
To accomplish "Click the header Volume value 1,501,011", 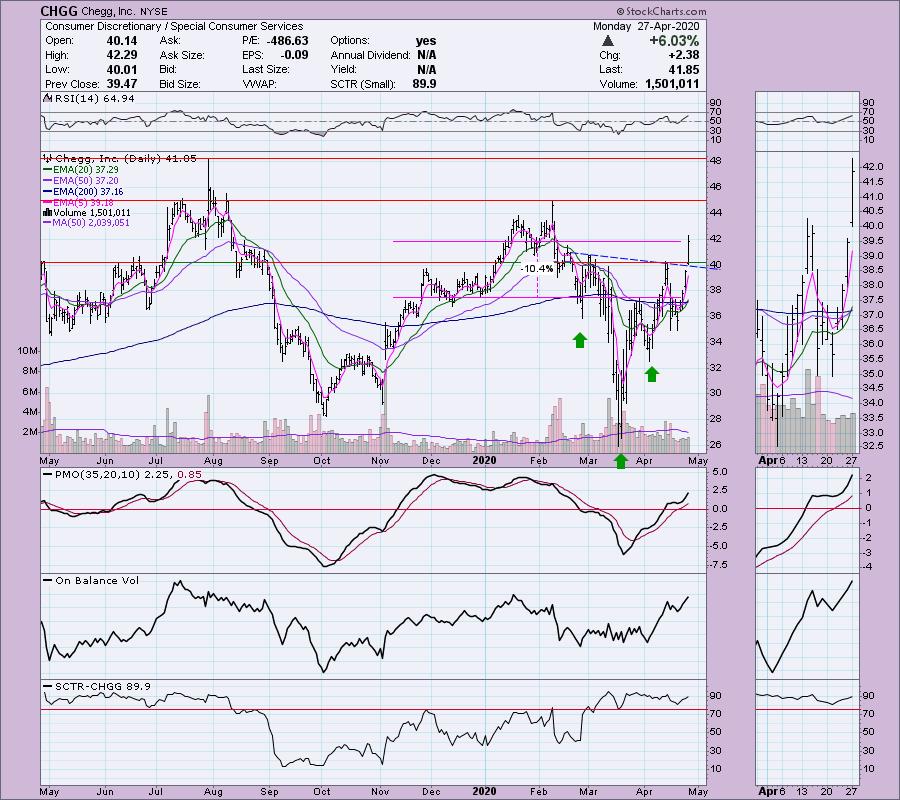I will click(x=672, y=84).
